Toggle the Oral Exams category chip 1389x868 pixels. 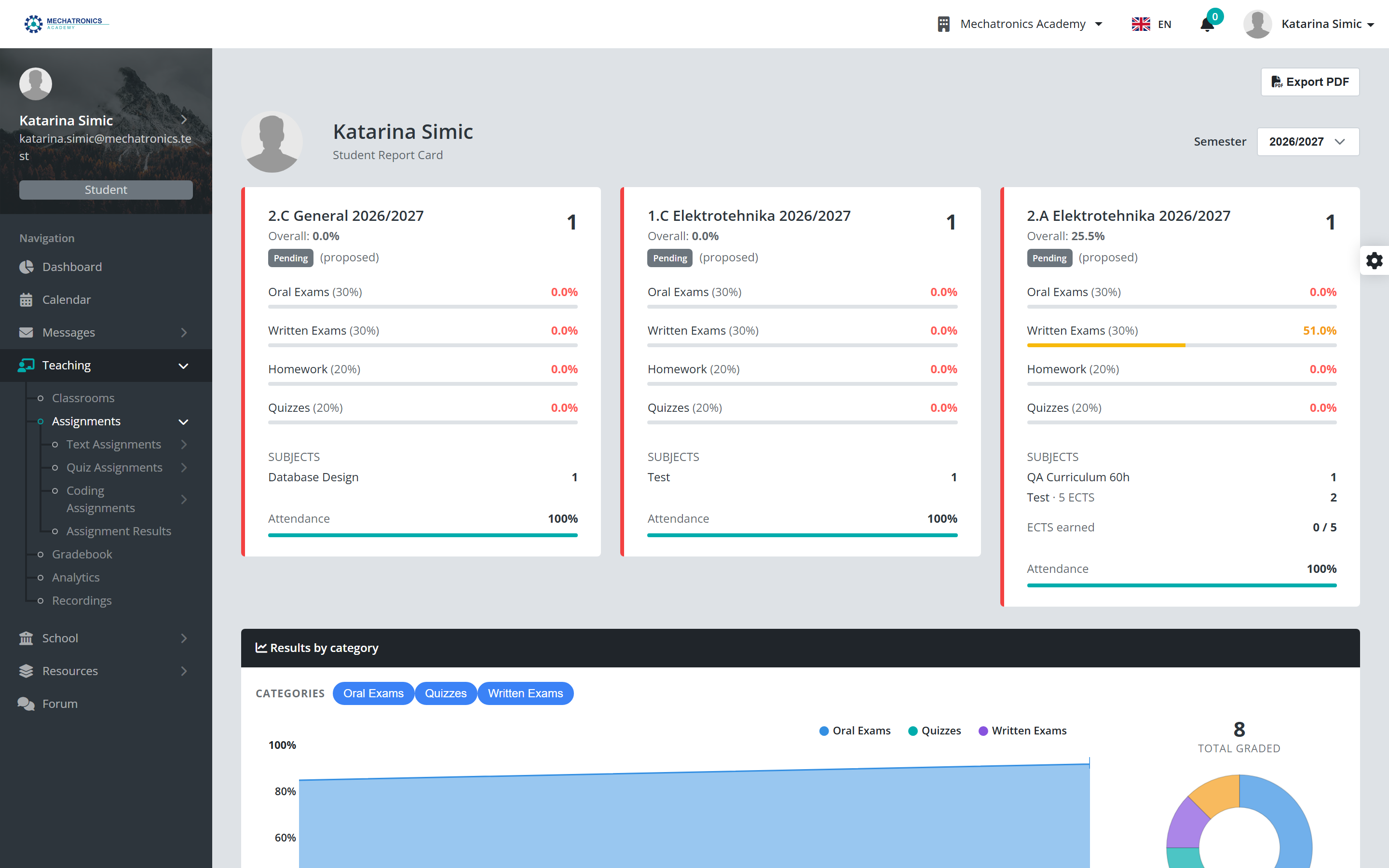pyautogui.click(x=373, y=693)
